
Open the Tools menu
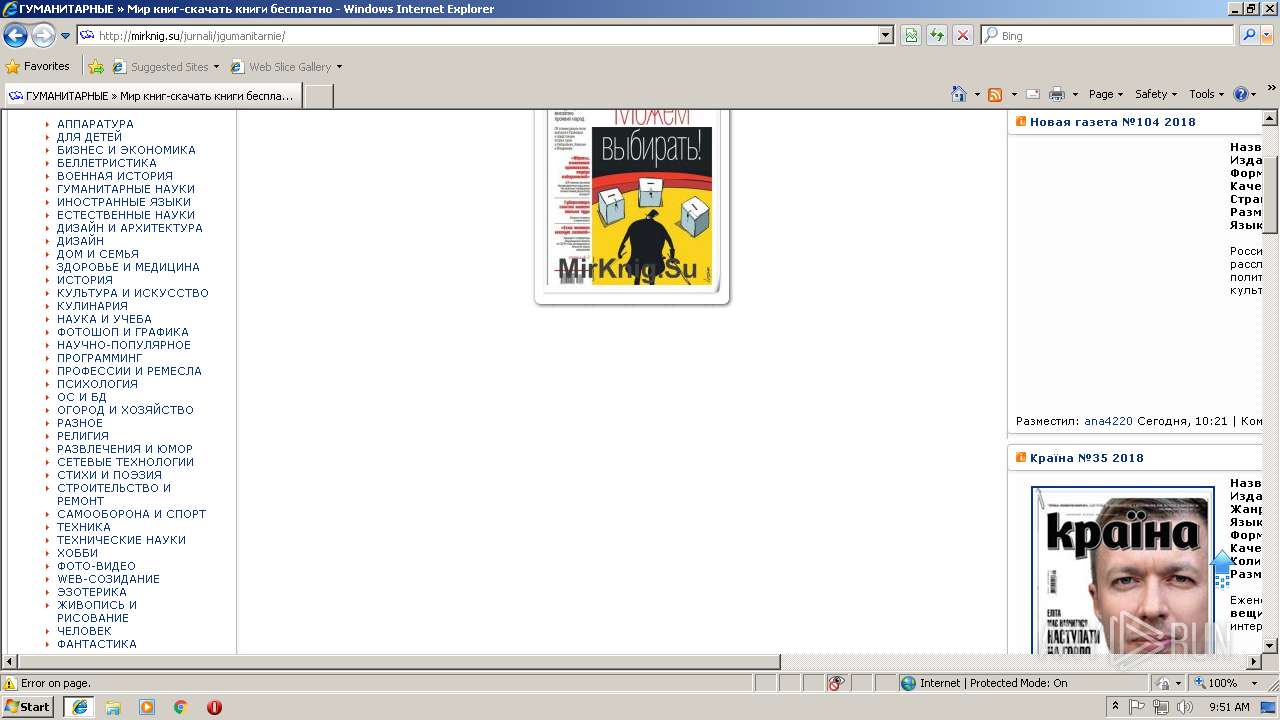pyautogui.click(x=1206, y=94)
